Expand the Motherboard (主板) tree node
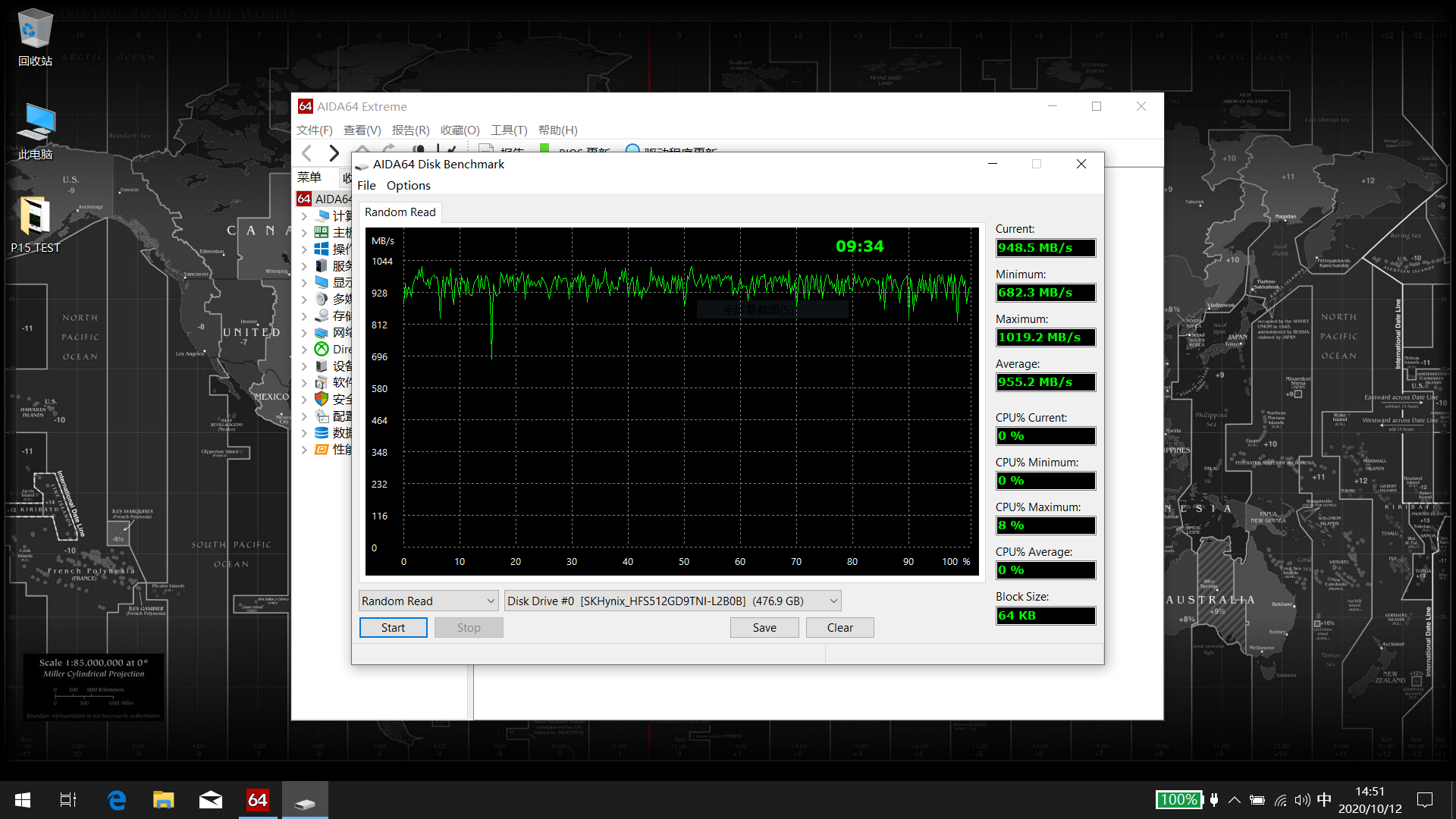1456x819 pixels. click(x=304, y=233)
